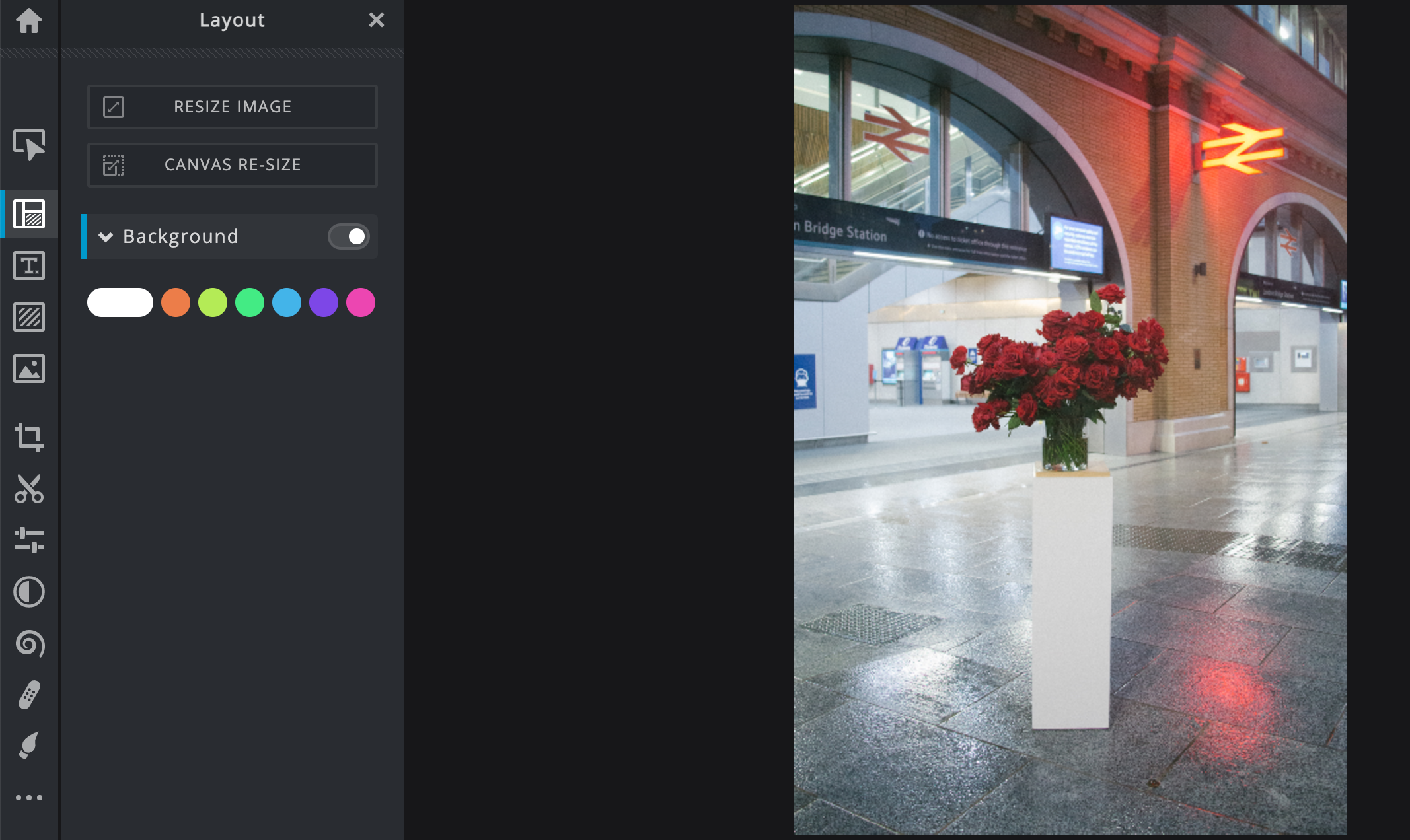Select the half-circle Filter tool
Screen dimensions: 1410x840
(29, 592)
